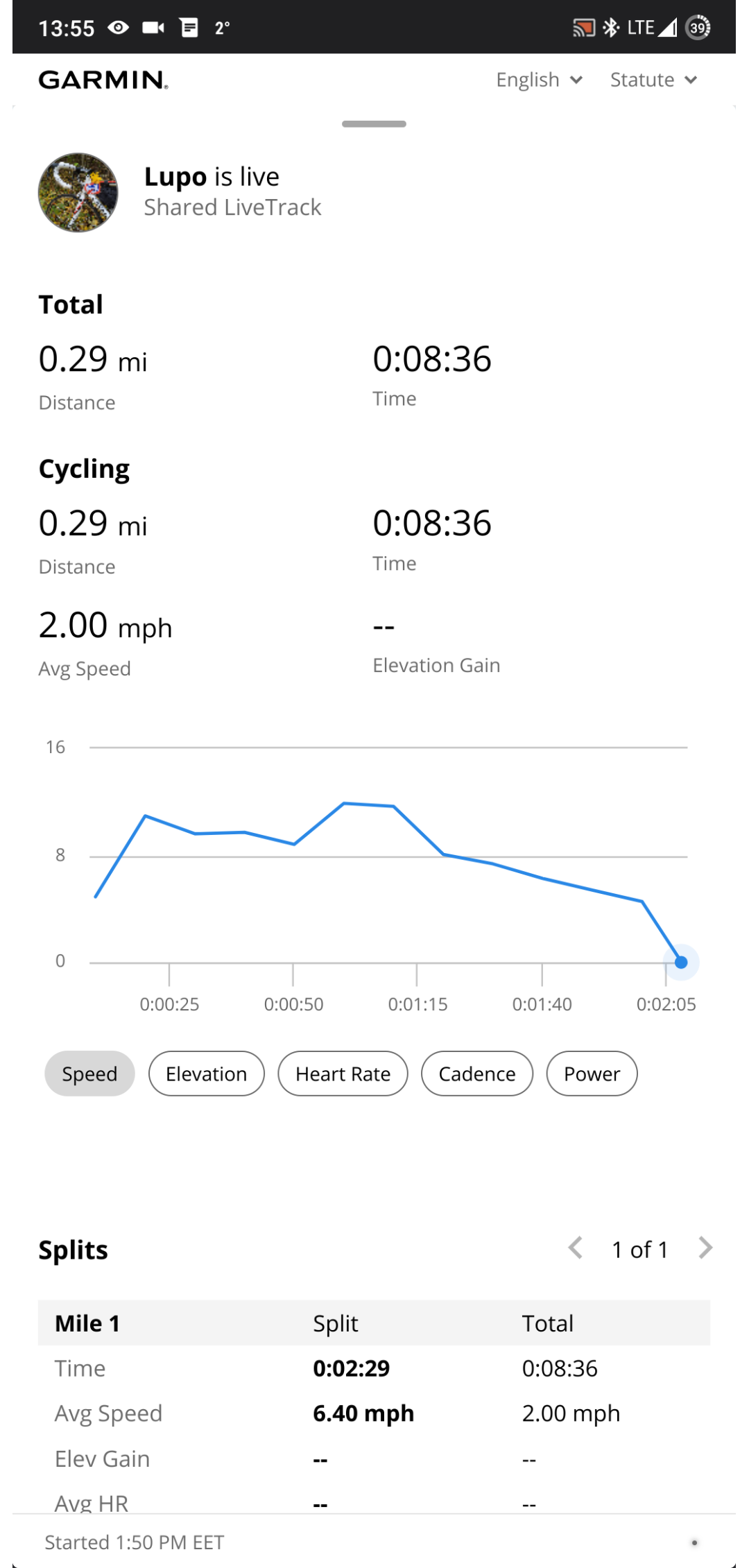The height and width of the screenshot is (1568, 749).
Task: Go to previous splits page arrow
Action: [x=576, y=1248]
